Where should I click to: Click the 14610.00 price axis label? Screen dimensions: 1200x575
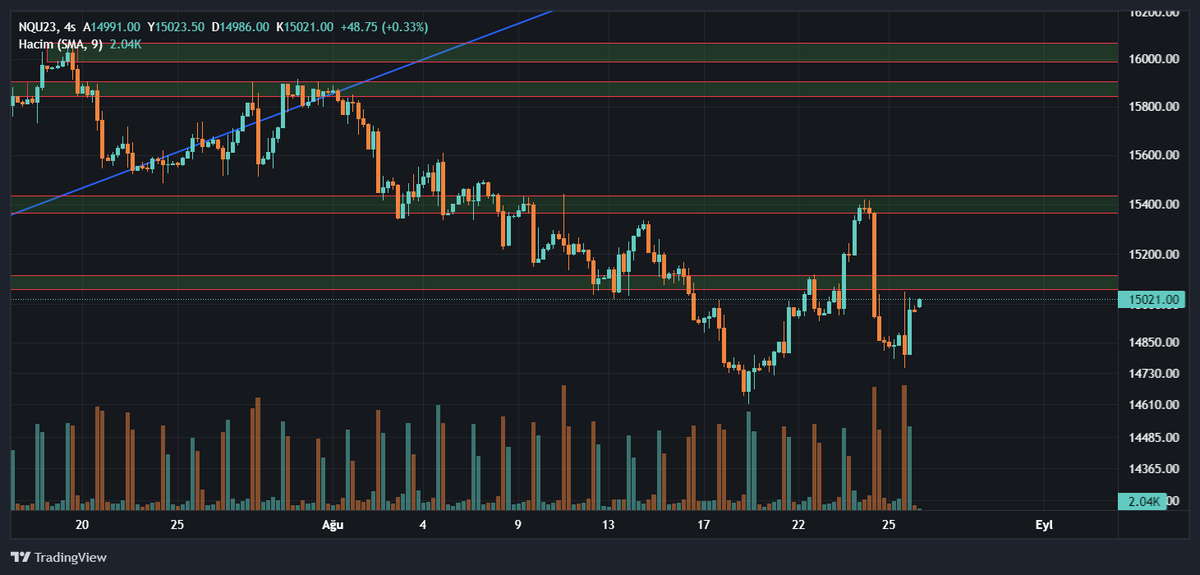click(x=1155, y=405)
